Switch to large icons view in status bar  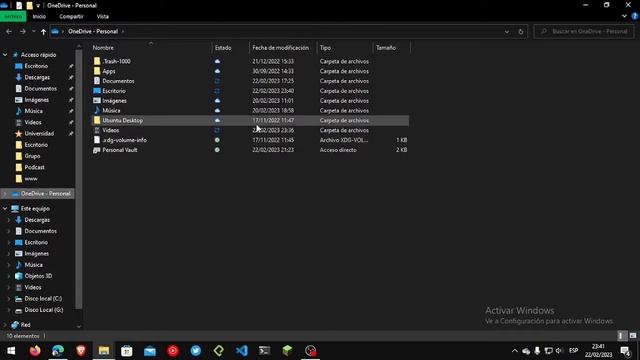(633, 336)
